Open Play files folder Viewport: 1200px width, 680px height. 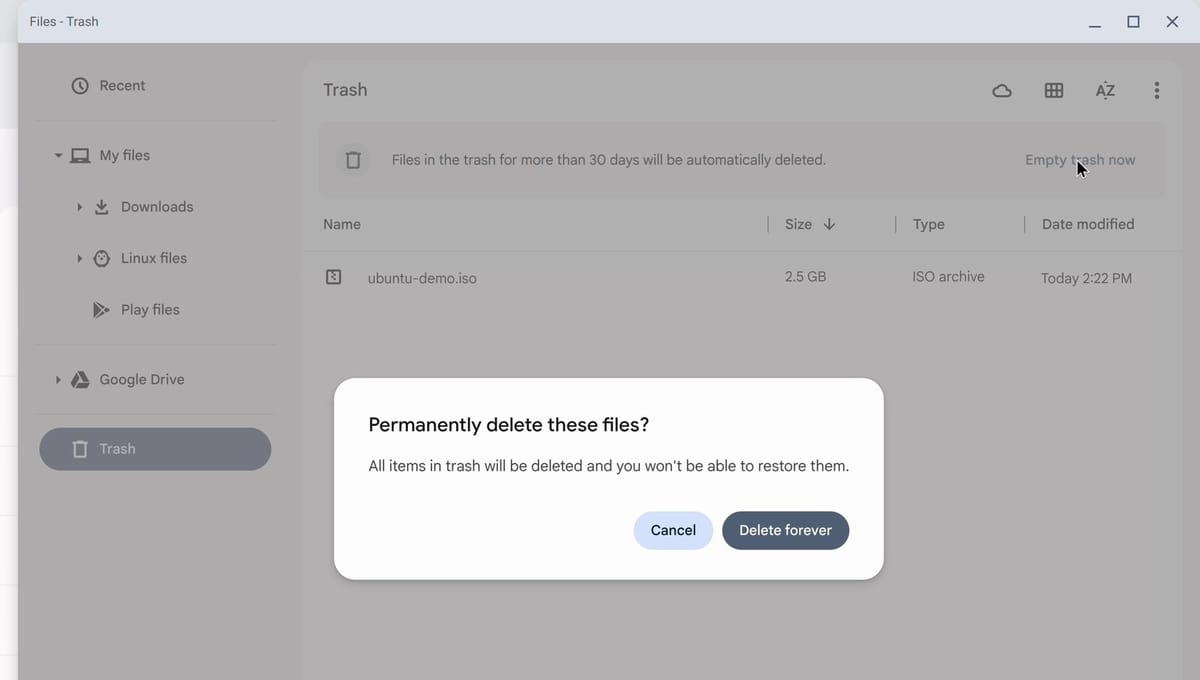(x=150, y=310)
